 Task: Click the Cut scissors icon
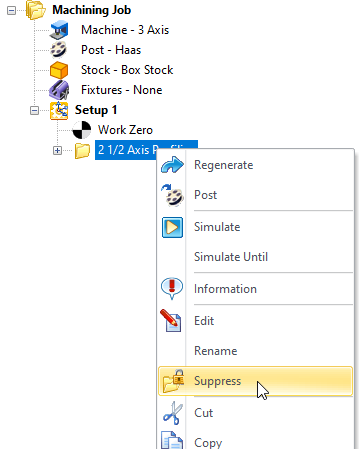173,413
